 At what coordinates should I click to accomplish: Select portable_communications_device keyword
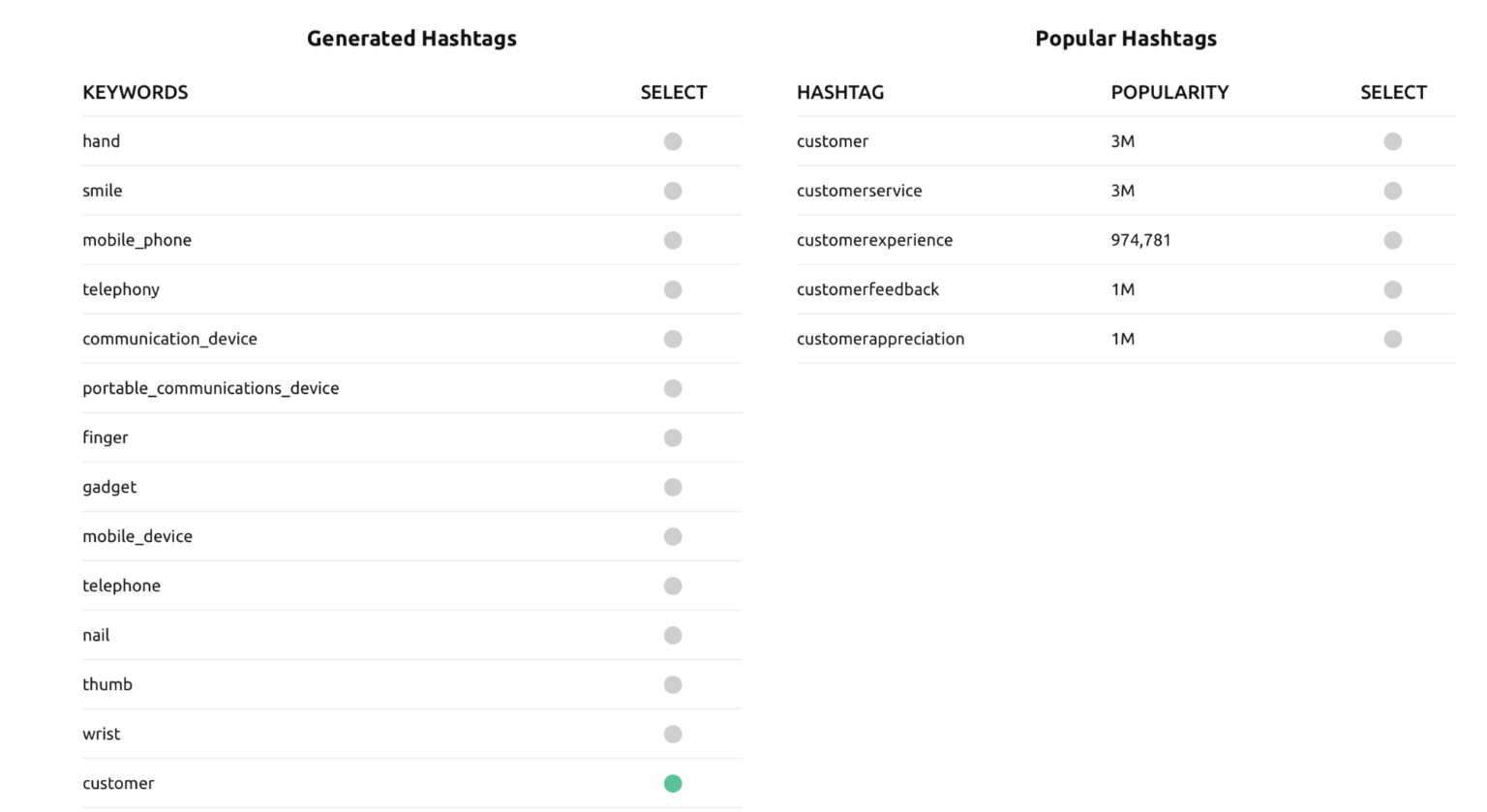tap(673, 388)
